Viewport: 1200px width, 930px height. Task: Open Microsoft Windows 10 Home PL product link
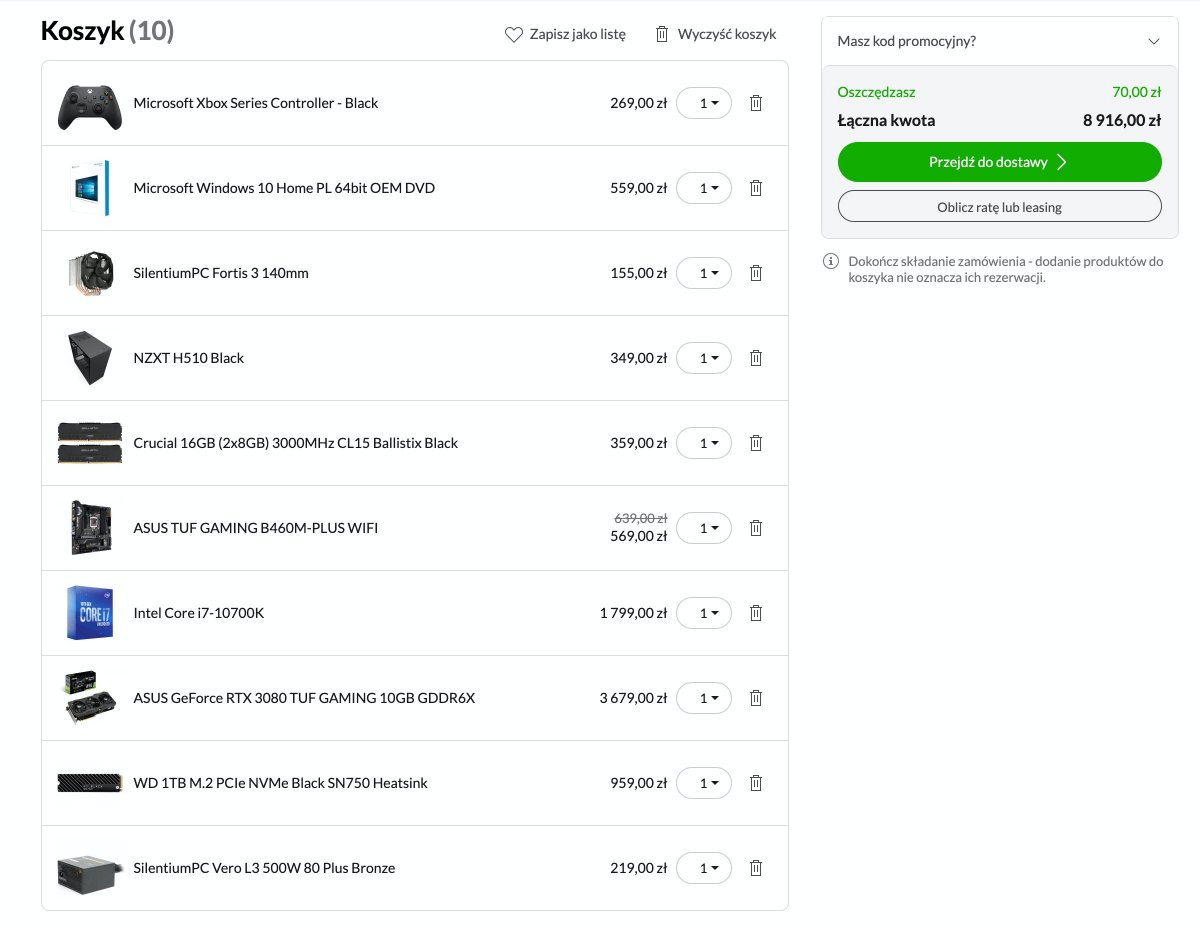coord(284,188)
